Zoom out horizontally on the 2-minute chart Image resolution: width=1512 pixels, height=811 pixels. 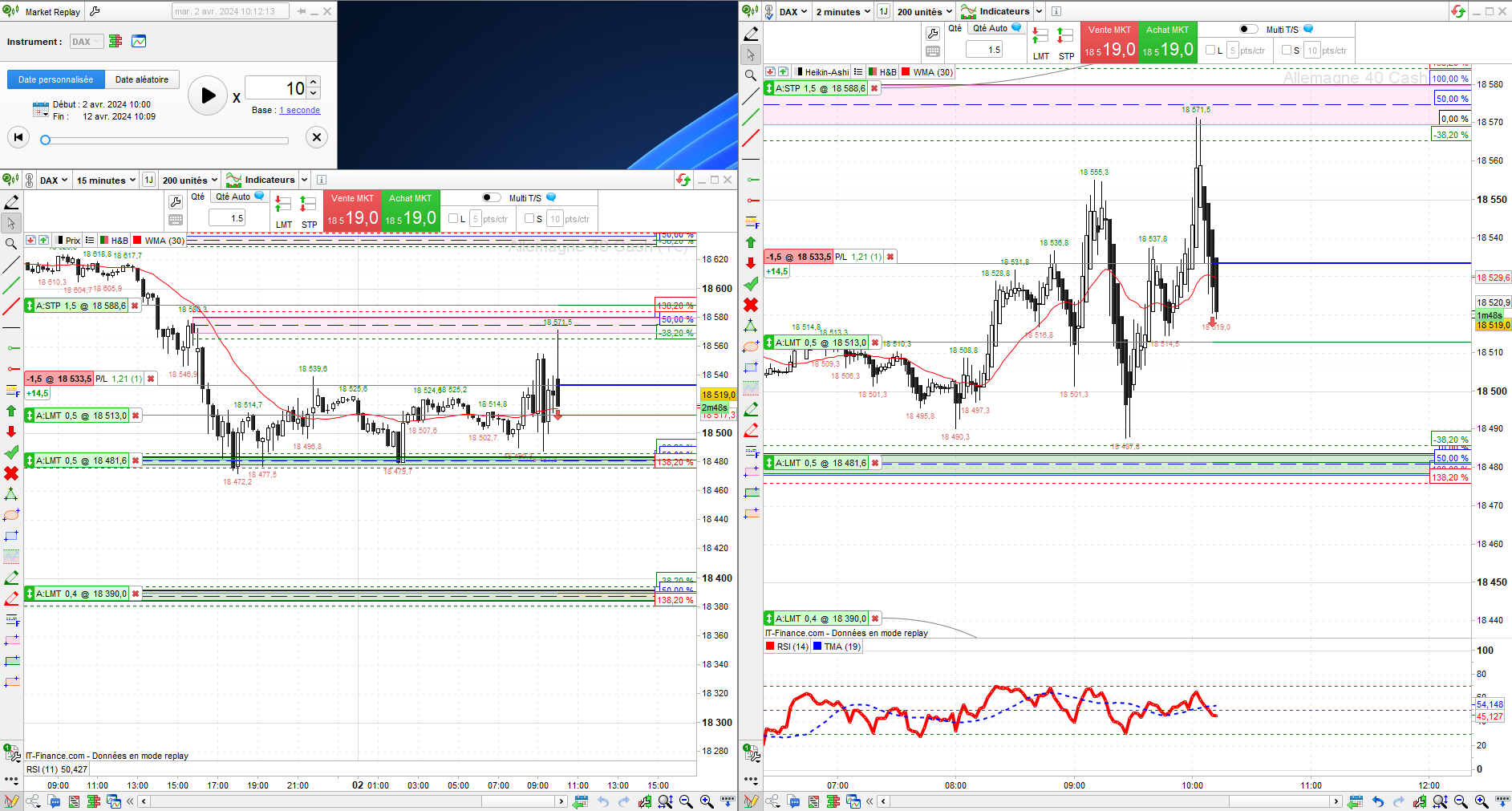(x=1461, y=801)
